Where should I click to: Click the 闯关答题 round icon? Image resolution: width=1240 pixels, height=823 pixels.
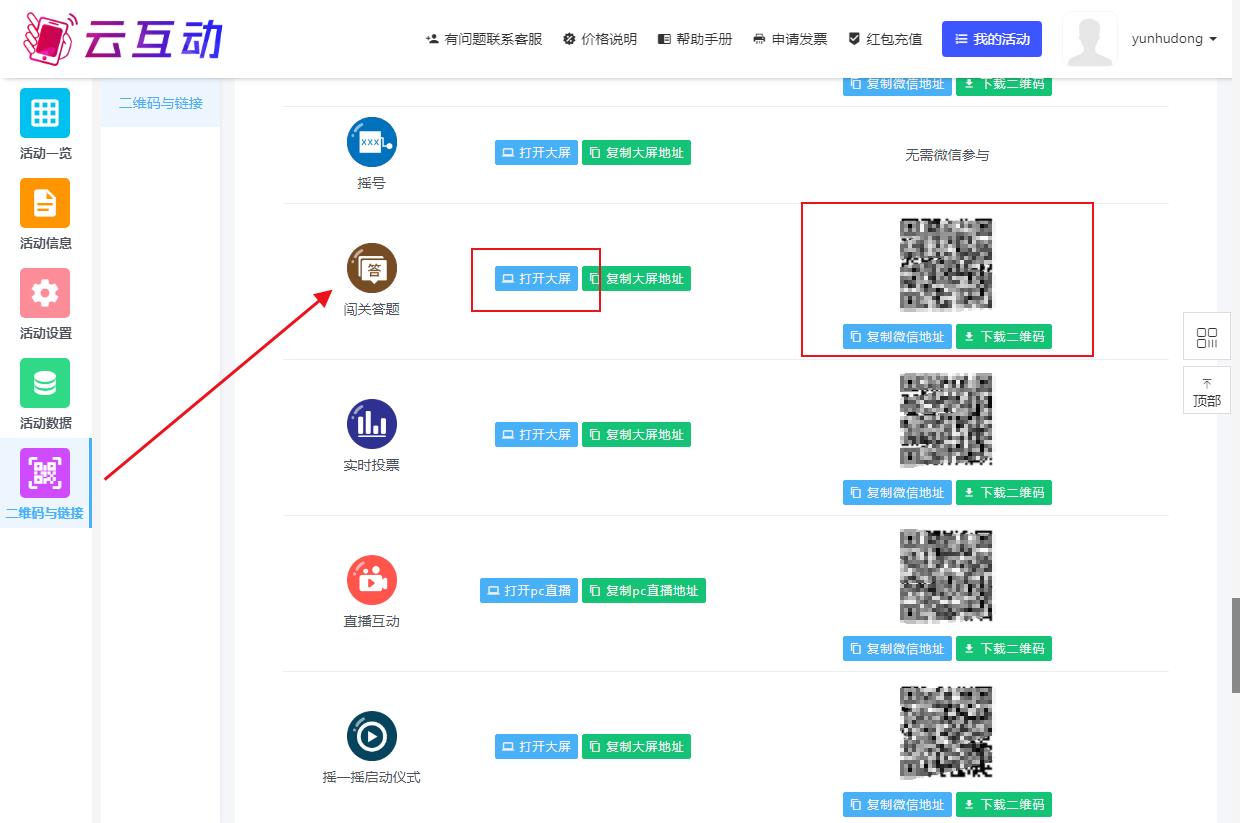point(372,268)
